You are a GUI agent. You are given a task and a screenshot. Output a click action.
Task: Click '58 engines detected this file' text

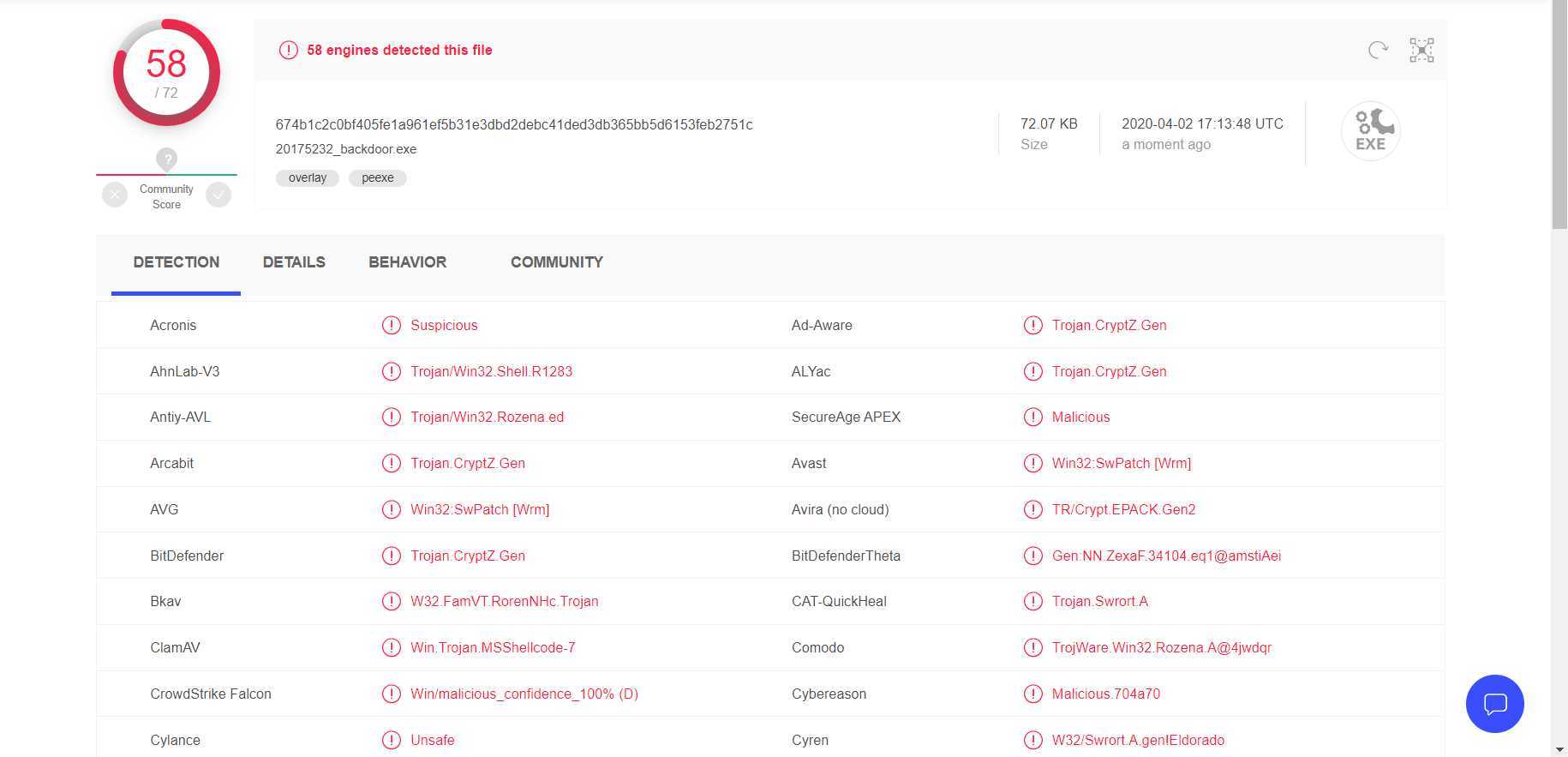coord(399,50)
